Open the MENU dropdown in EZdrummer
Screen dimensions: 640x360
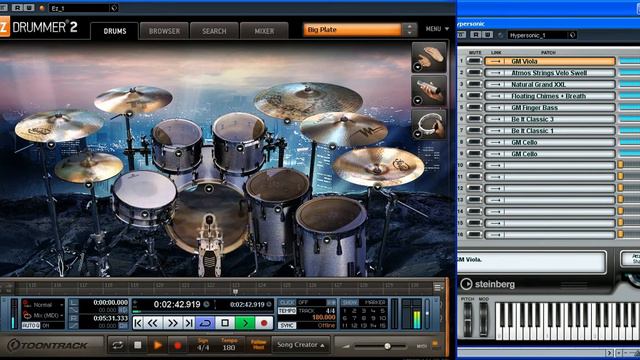click(x=437, y=29)
